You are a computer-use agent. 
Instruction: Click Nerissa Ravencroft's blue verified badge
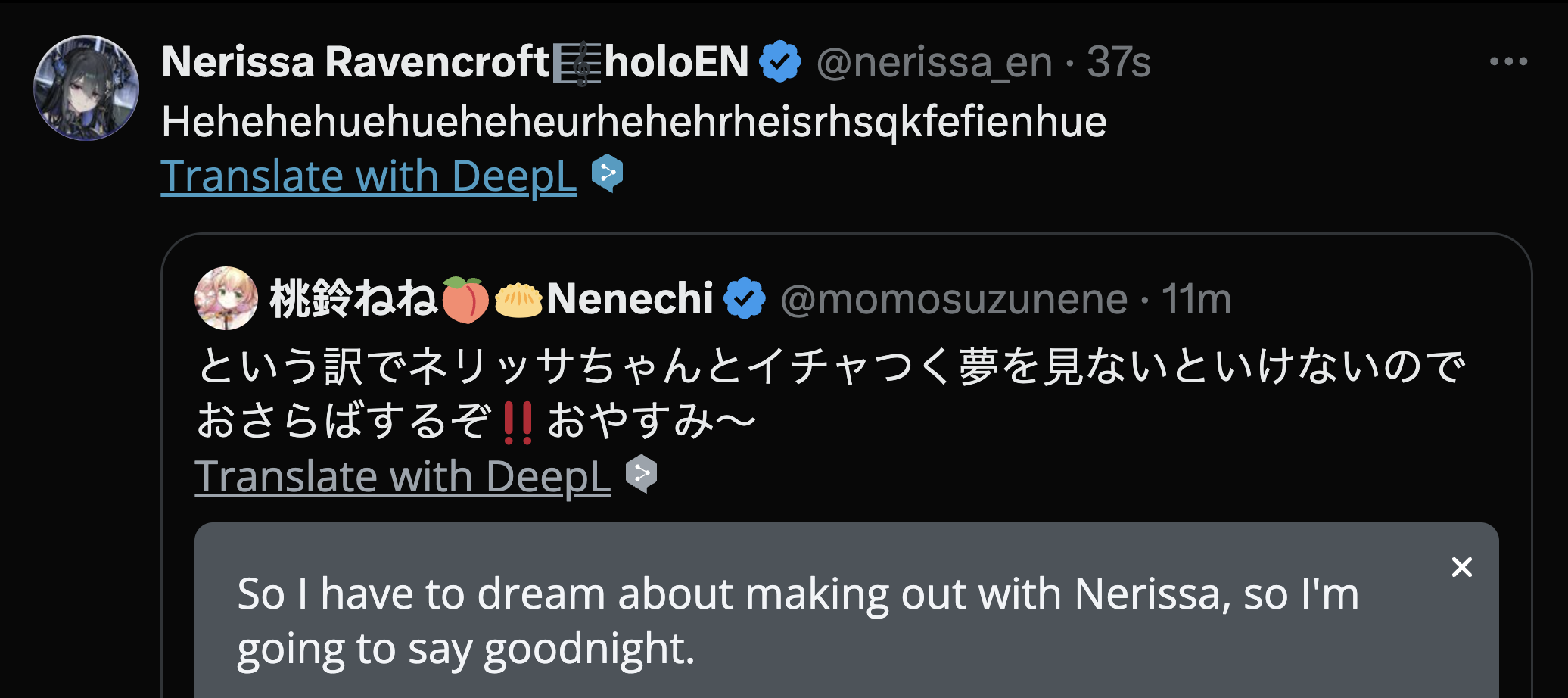pyautogui.click(x=779, y=61)
